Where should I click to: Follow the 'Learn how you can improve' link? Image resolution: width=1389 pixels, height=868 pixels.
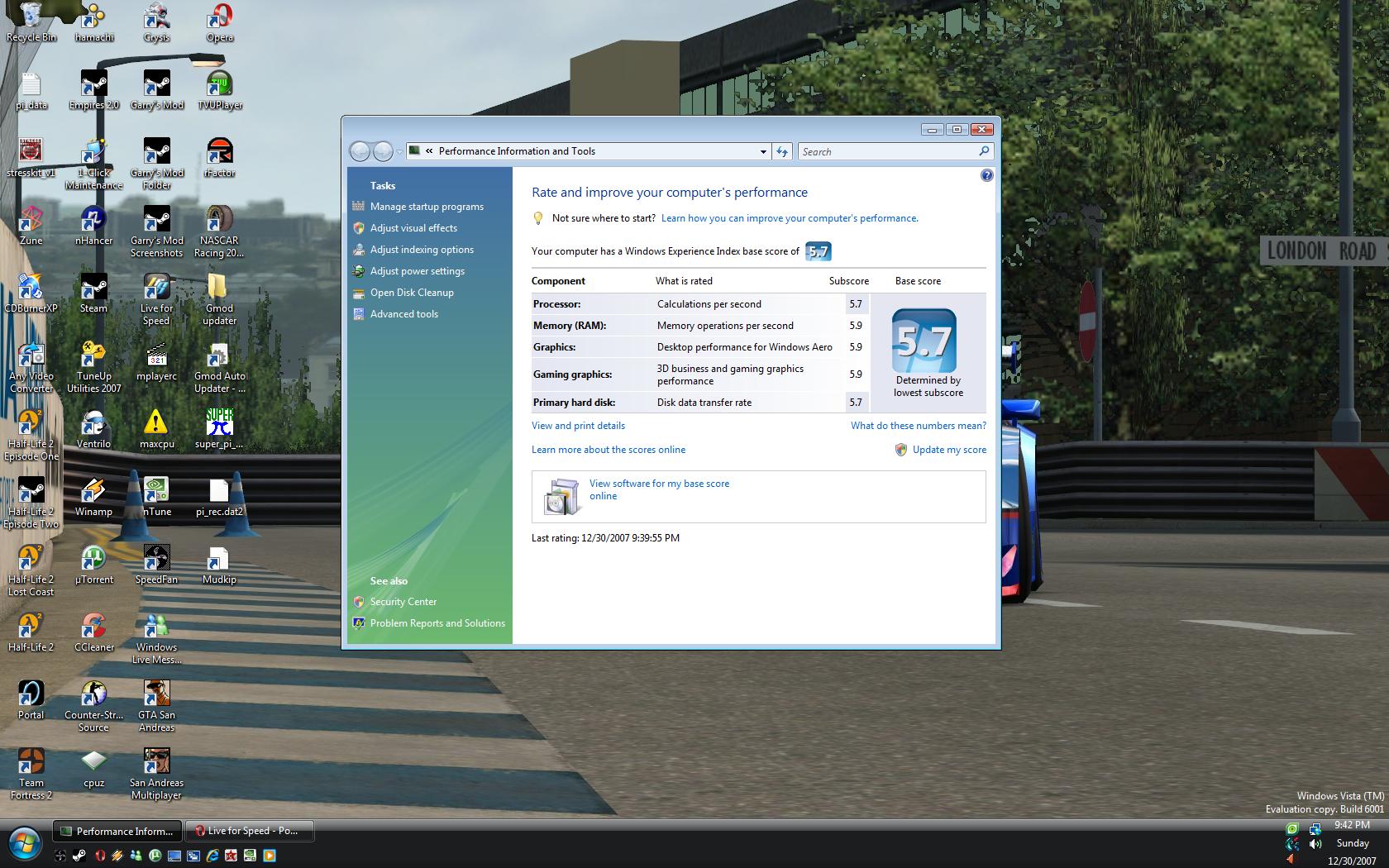click(x=790, y=218)
